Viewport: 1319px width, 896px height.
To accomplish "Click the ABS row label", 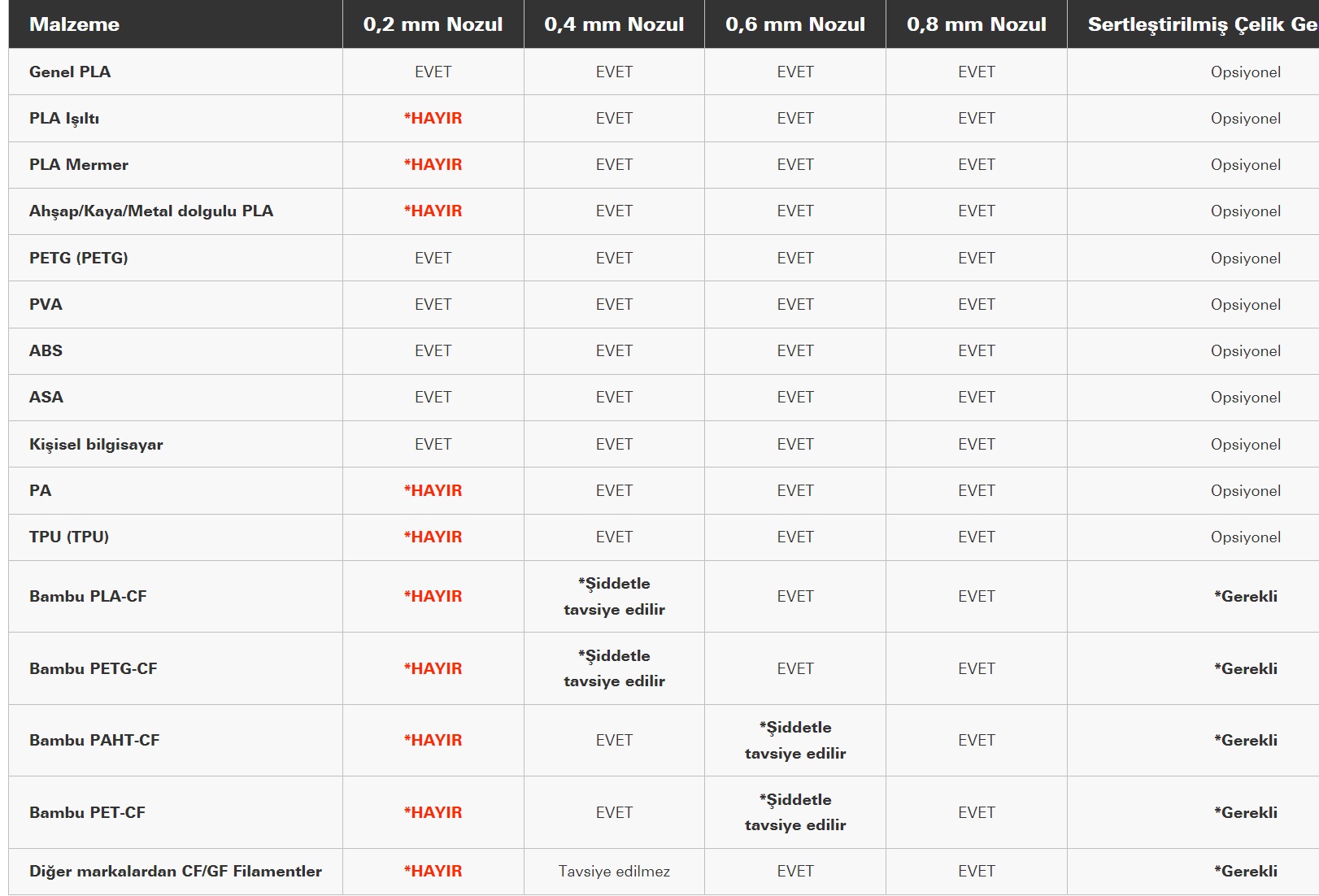I will 46,350.
